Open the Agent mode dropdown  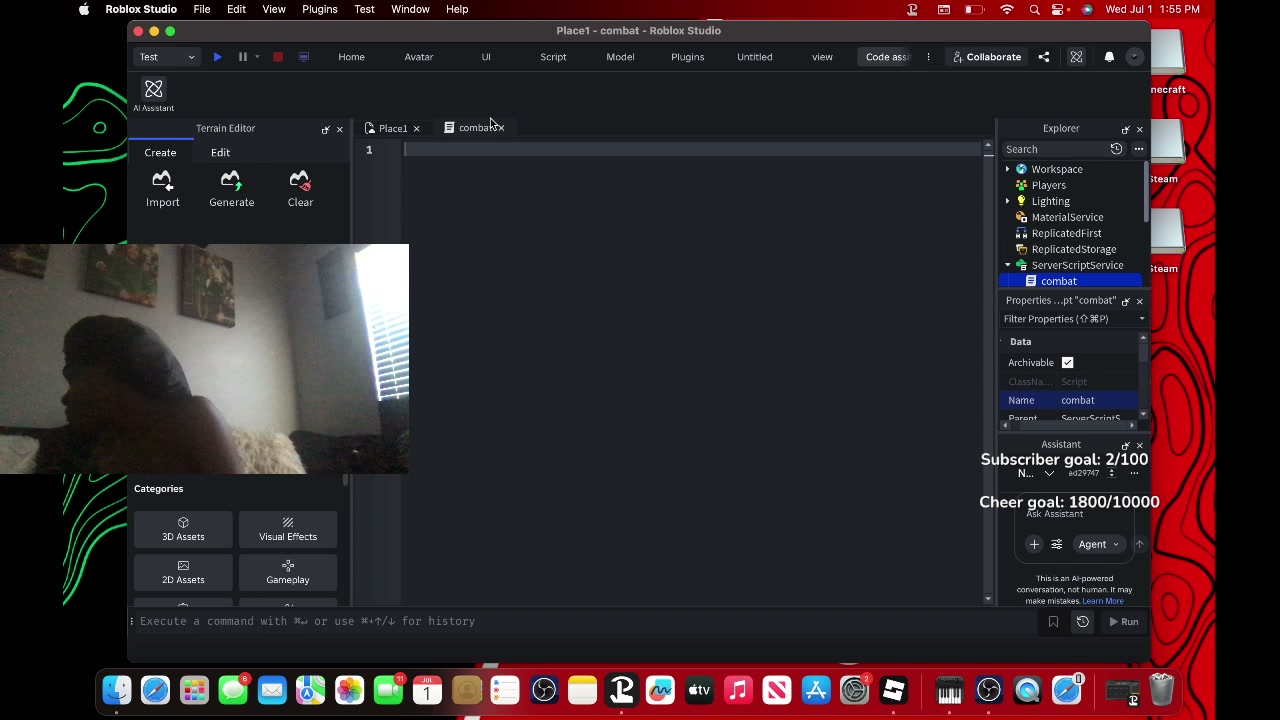(x=1098, y=545)
